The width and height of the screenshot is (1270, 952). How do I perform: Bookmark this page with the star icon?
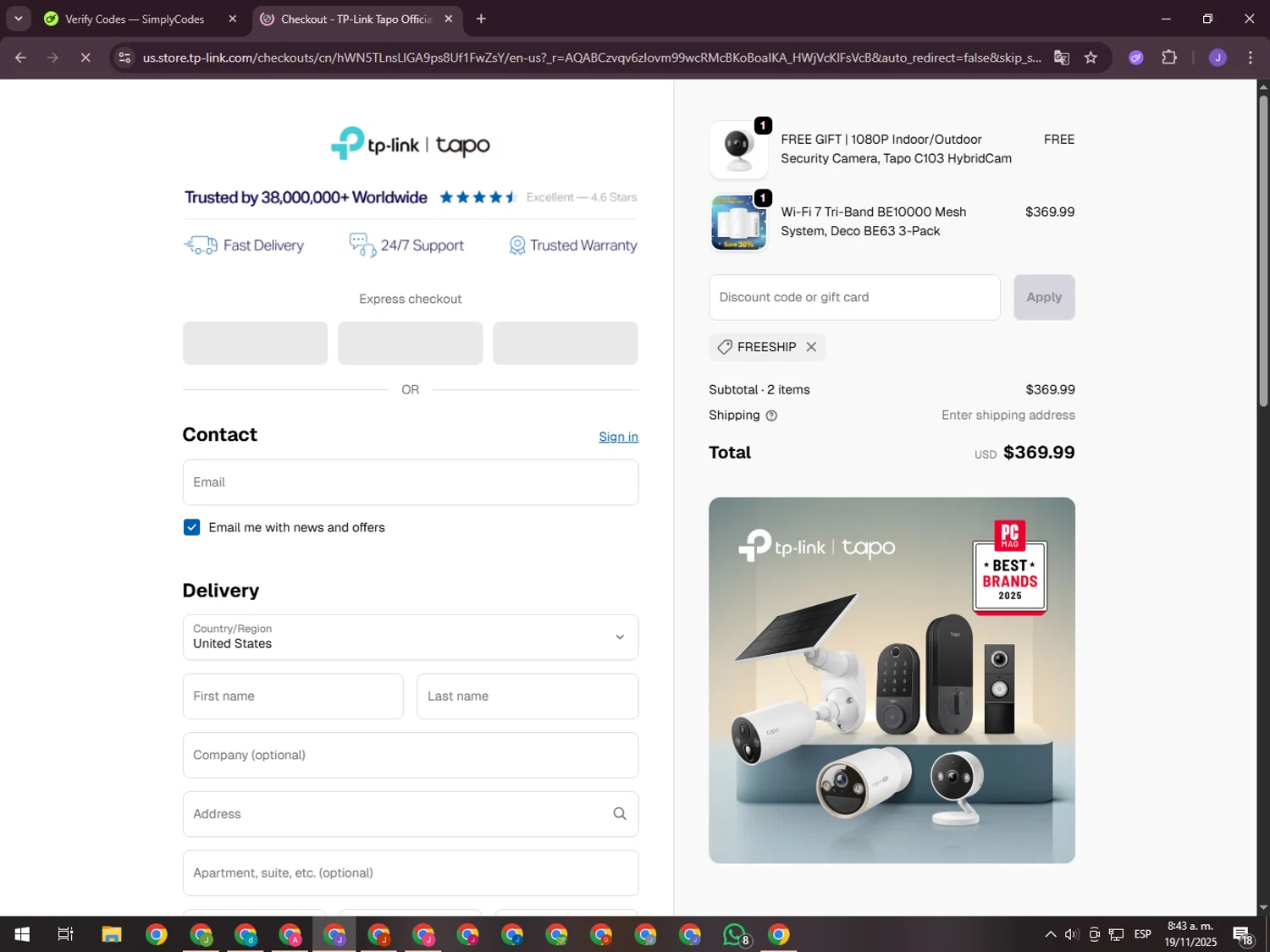[1091, 58]
